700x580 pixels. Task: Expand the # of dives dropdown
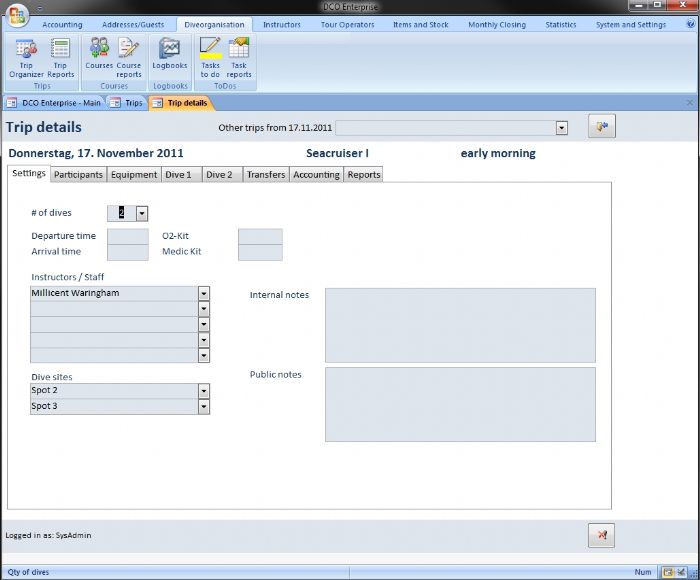[142, 213]
